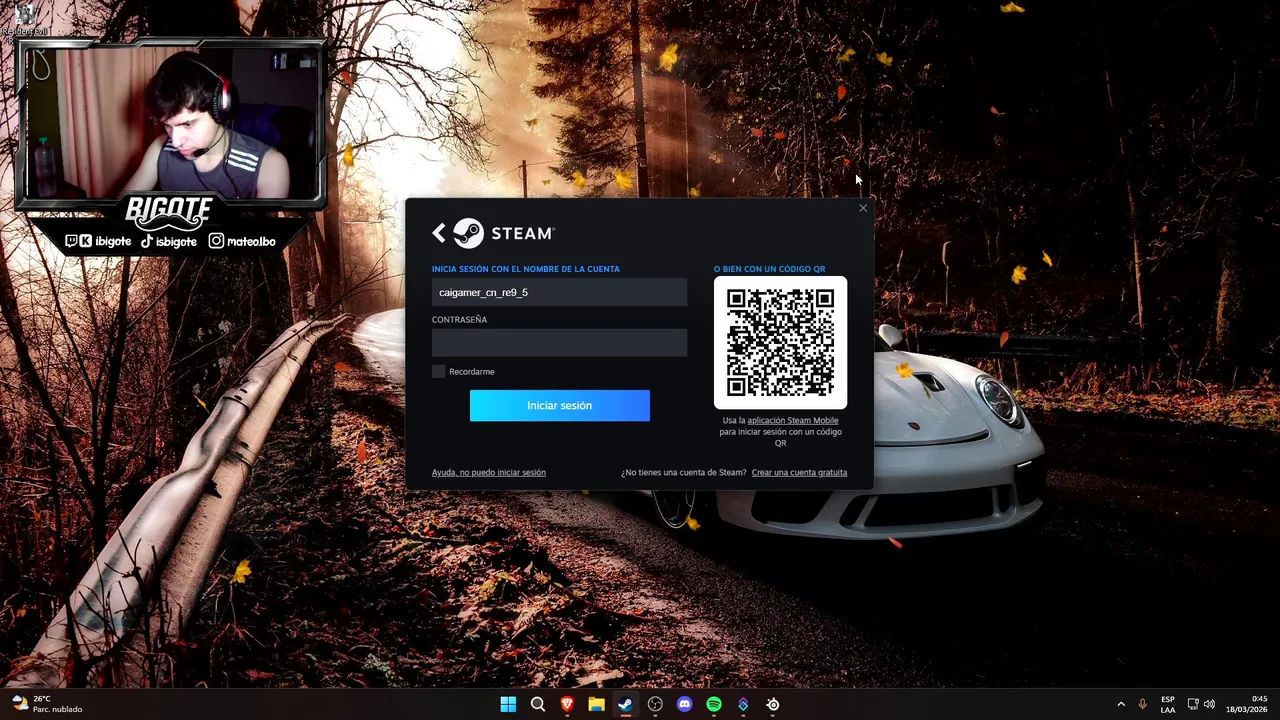The image size is (1280, 720).
Task: Open File Explorer from taskbar
Action: 596,704
